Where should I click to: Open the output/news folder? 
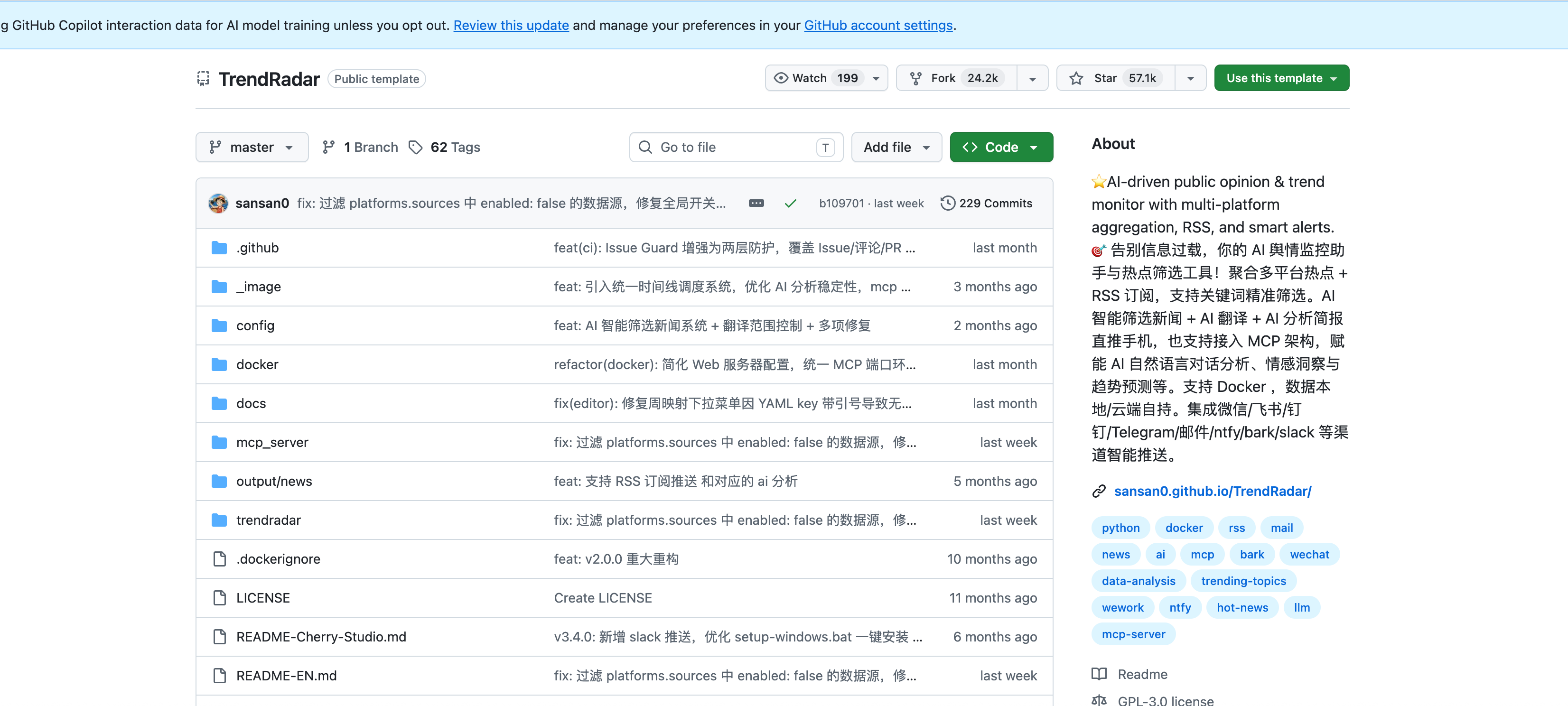click(x=274, y=482)
